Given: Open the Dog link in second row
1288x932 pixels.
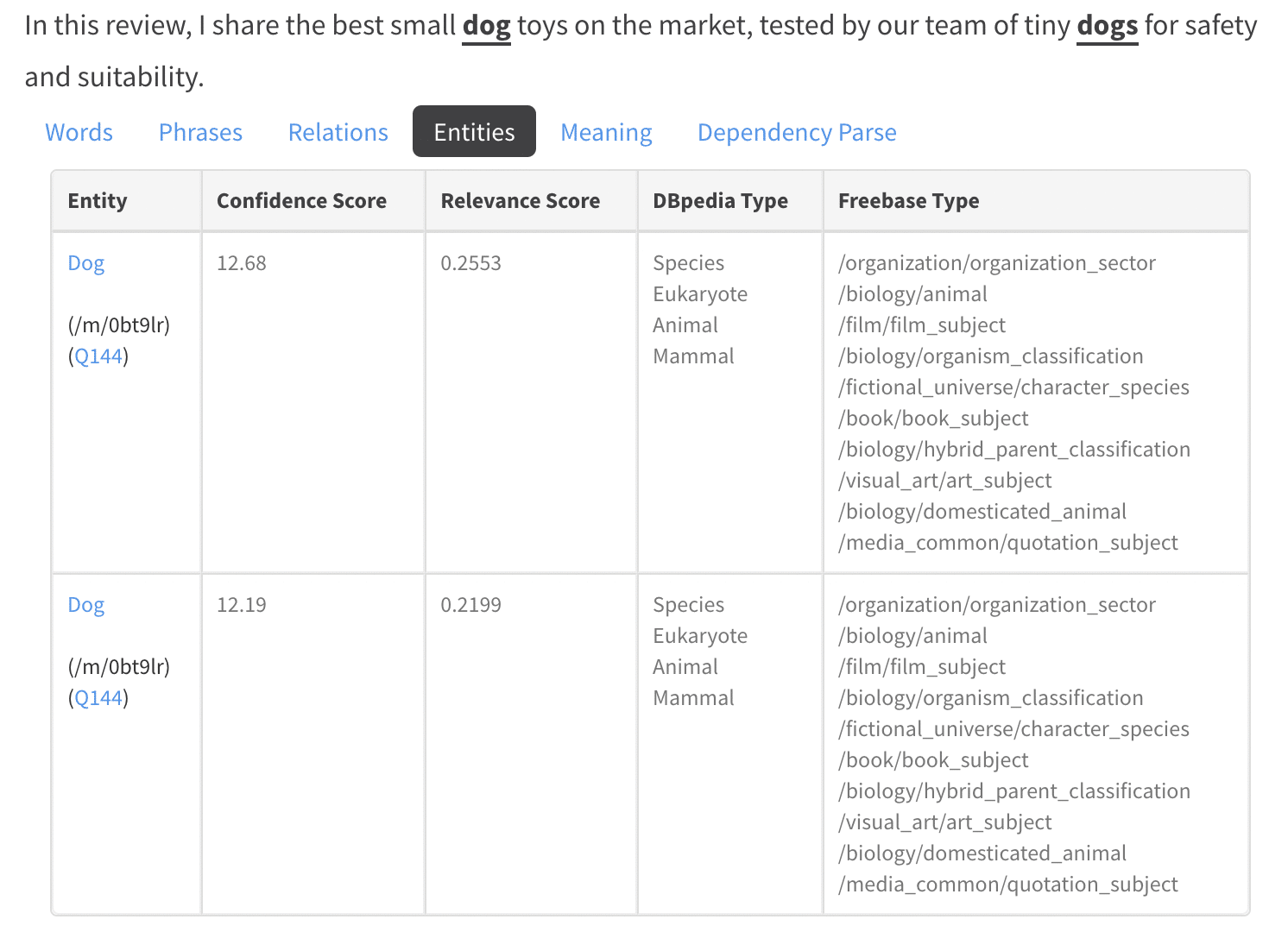Looking at the screenshot, I should tap(86, 605).
